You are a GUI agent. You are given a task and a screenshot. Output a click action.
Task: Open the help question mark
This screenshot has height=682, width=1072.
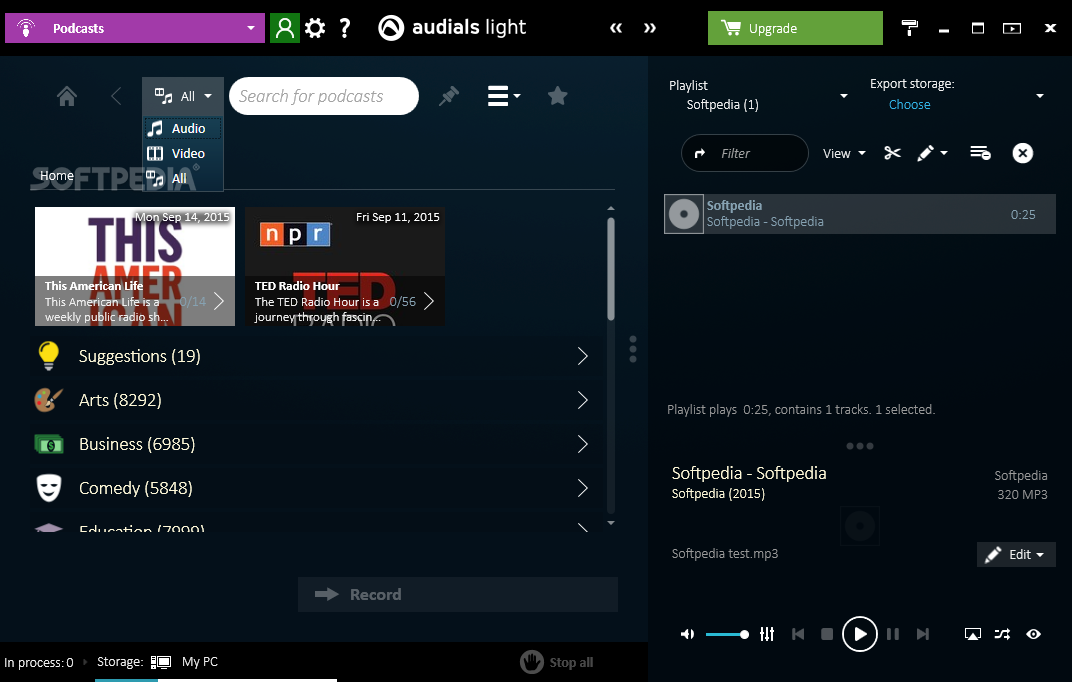(345, 28)
